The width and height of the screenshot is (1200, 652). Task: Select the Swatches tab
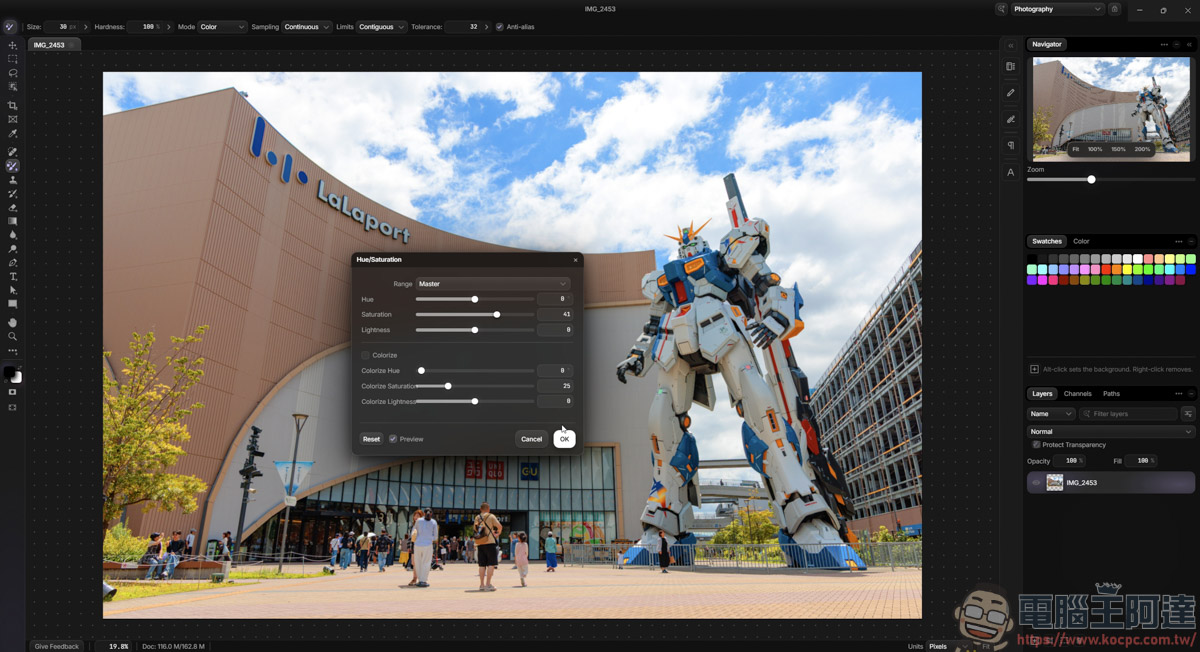pyautogui.click(x=1047, y=241)
